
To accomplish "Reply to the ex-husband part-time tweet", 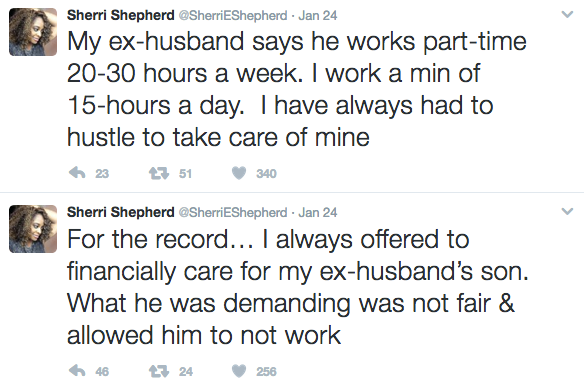I will click(77, 173).
